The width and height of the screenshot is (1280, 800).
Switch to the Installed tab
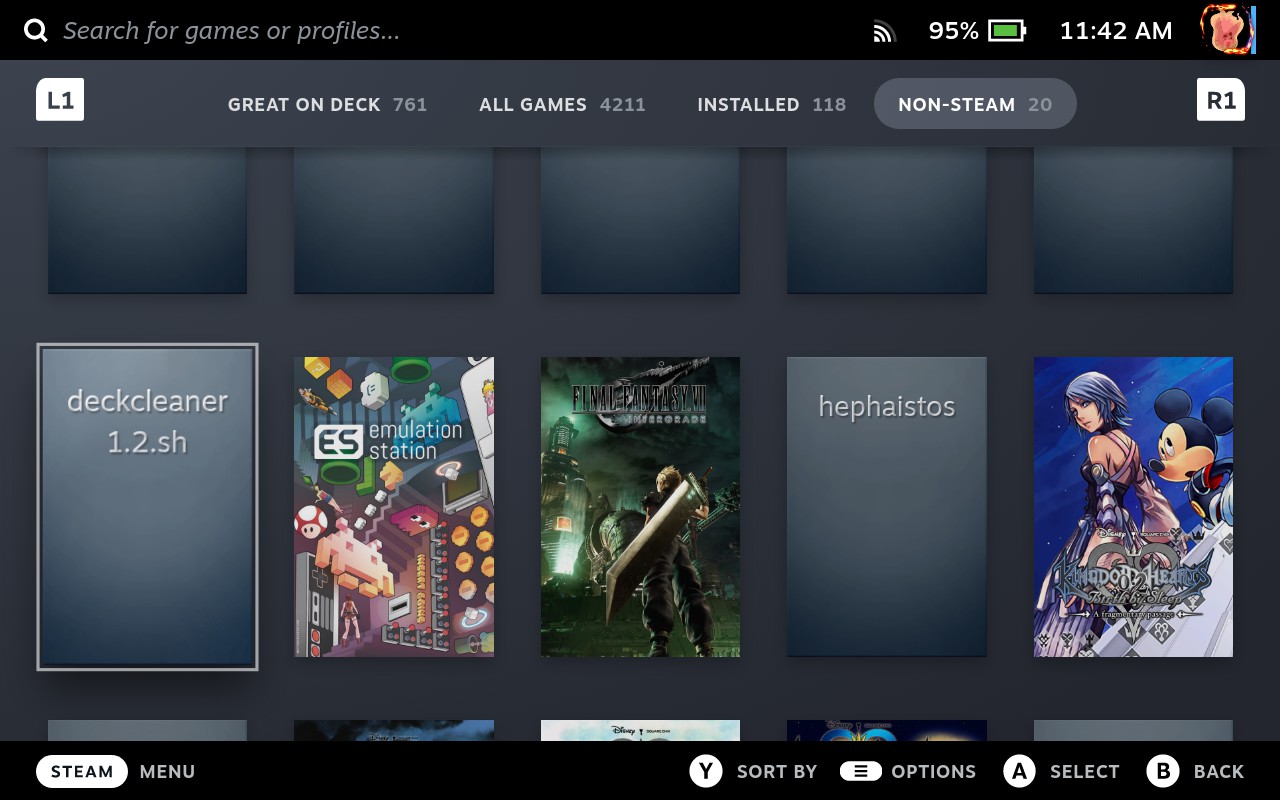point(771,104)
